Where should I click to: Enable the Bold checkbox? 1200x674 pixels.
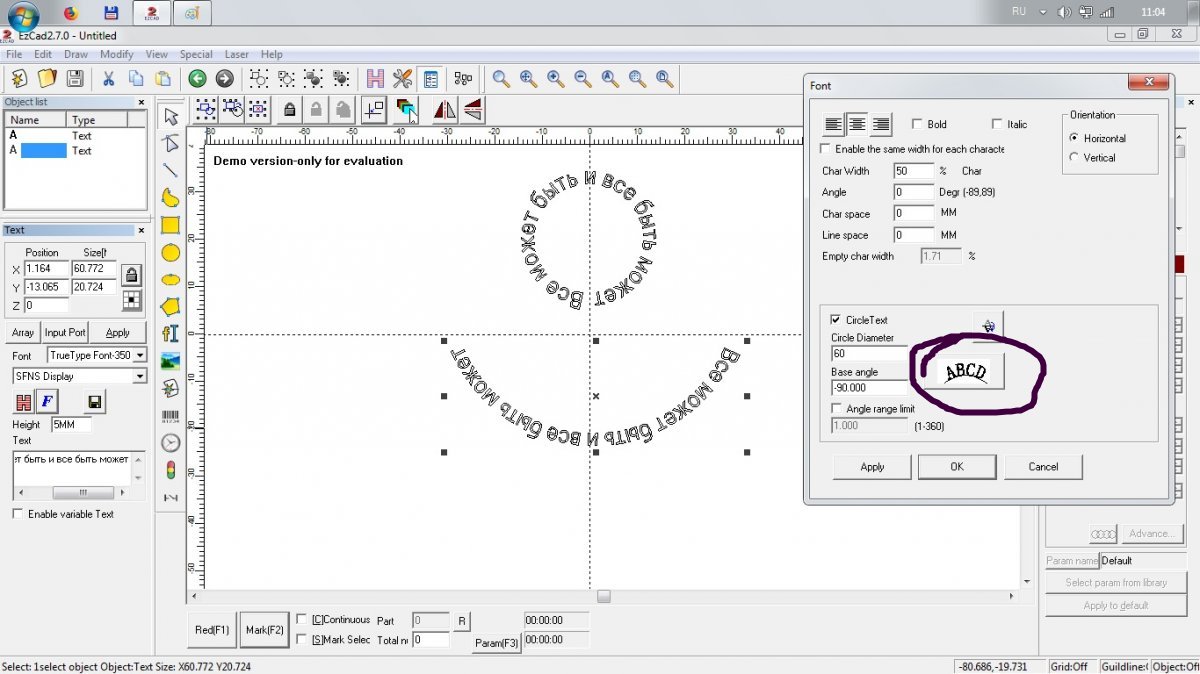917,125
